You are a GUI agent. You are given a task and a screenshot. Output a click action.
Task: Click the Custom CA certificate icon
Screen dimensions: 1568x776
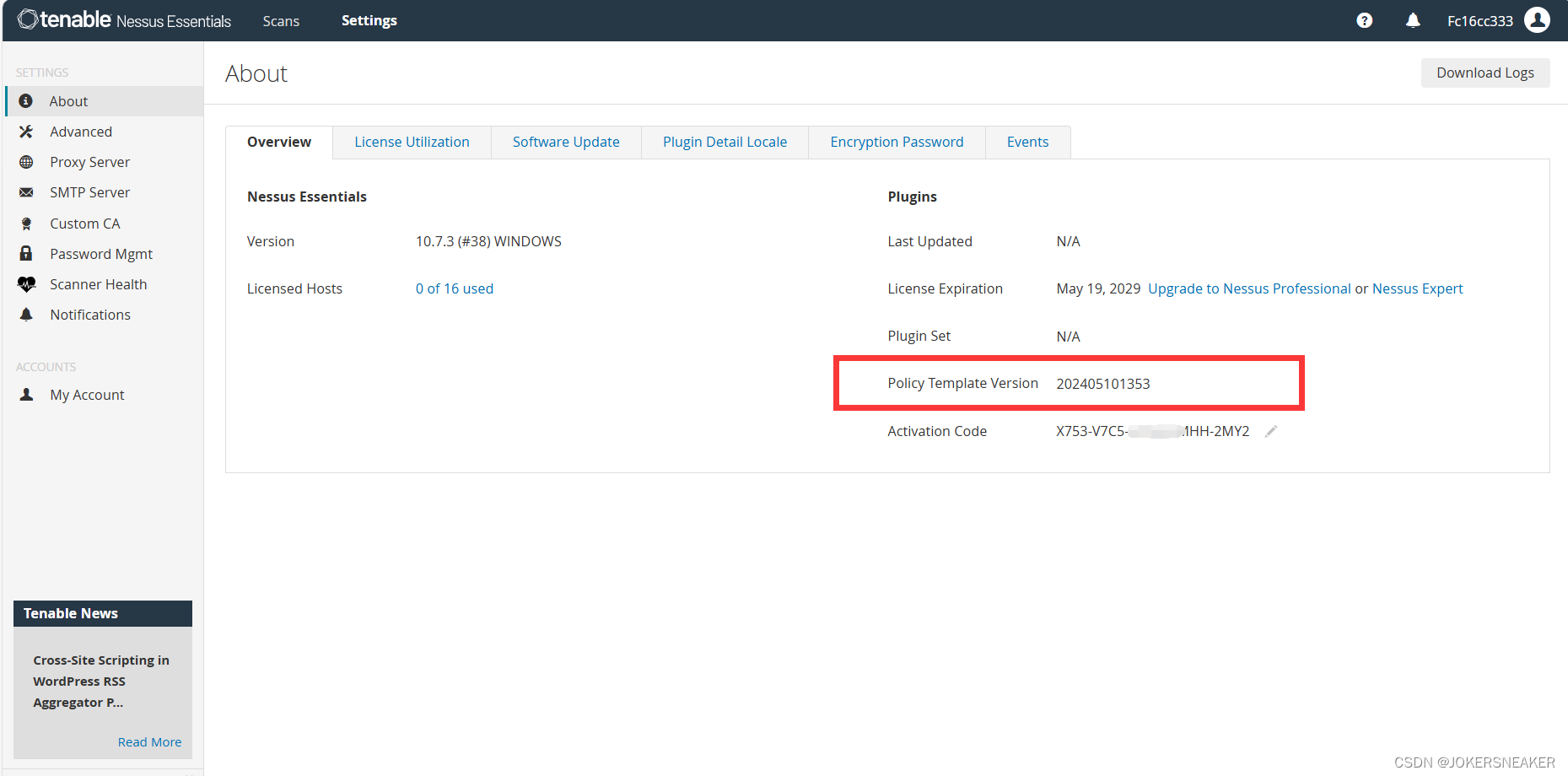pos(26,224)
